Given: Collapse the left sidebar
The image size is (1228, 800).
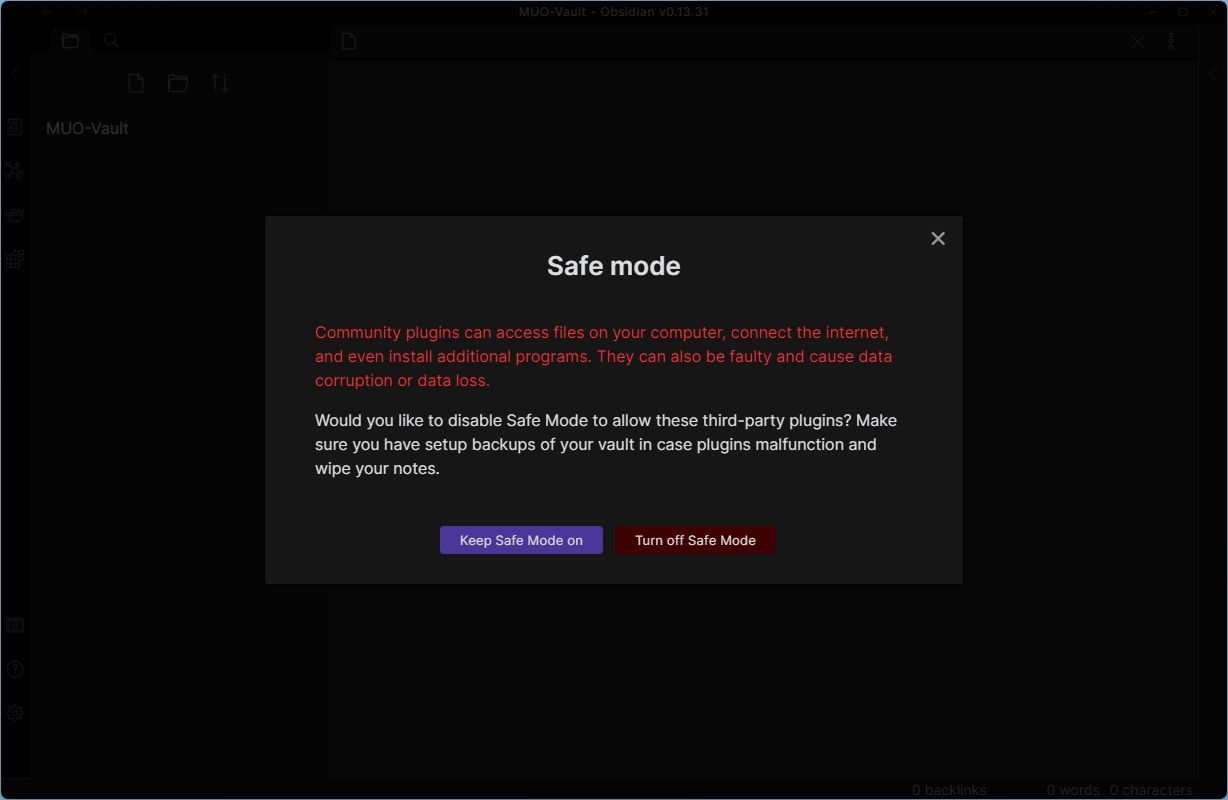Looking at the screenshot, I should tap(14, 74).
